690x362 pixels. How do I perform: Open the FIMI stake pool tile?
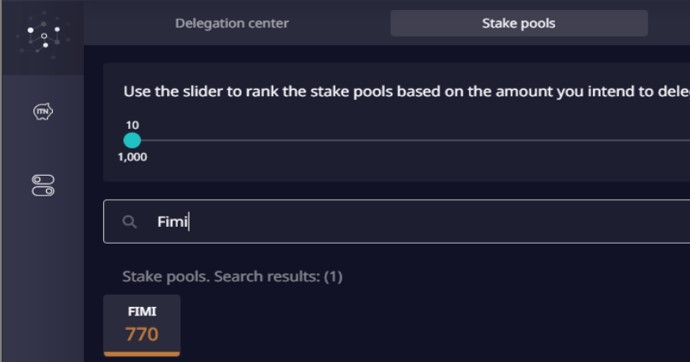click(x=142, y=325)
